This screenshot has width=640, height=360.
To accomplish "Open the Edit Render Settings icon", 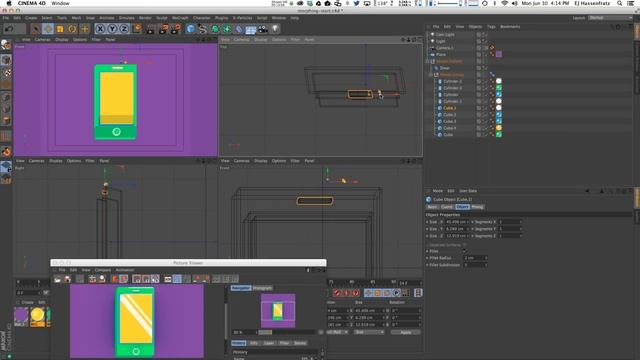I will pos(176,29).
